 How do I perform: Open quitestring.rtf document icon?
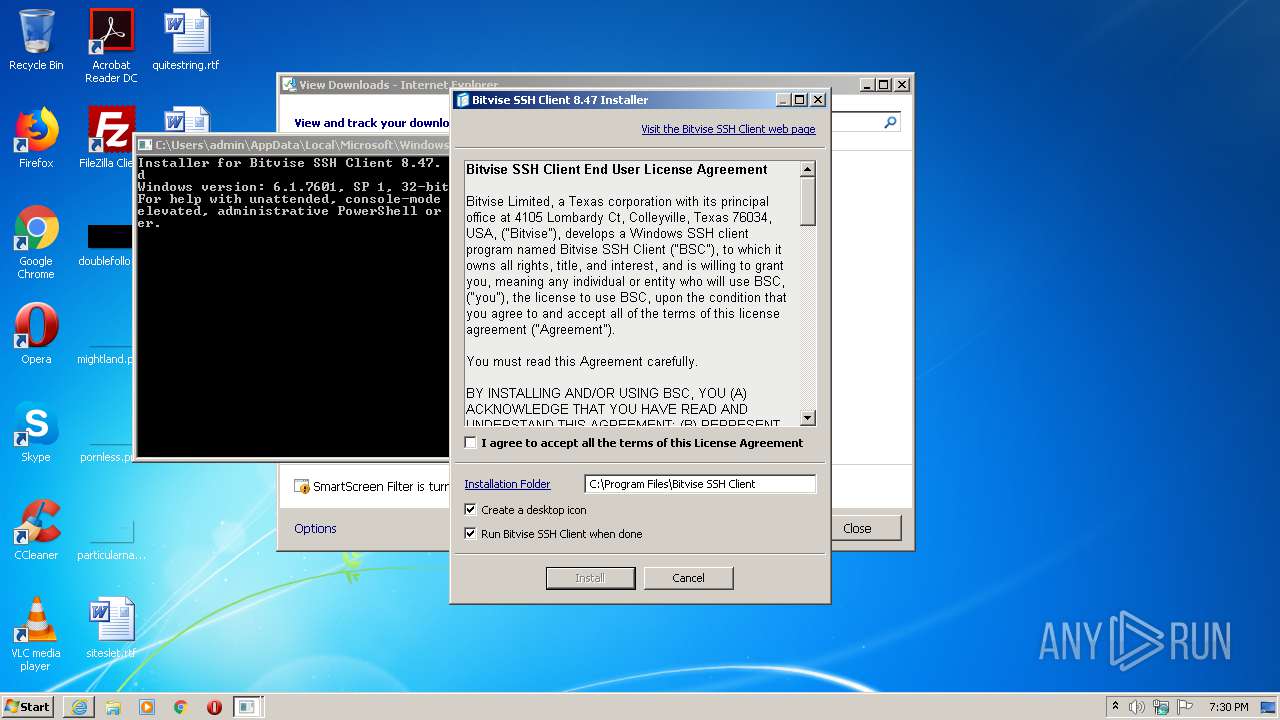(x=186, y=40)
